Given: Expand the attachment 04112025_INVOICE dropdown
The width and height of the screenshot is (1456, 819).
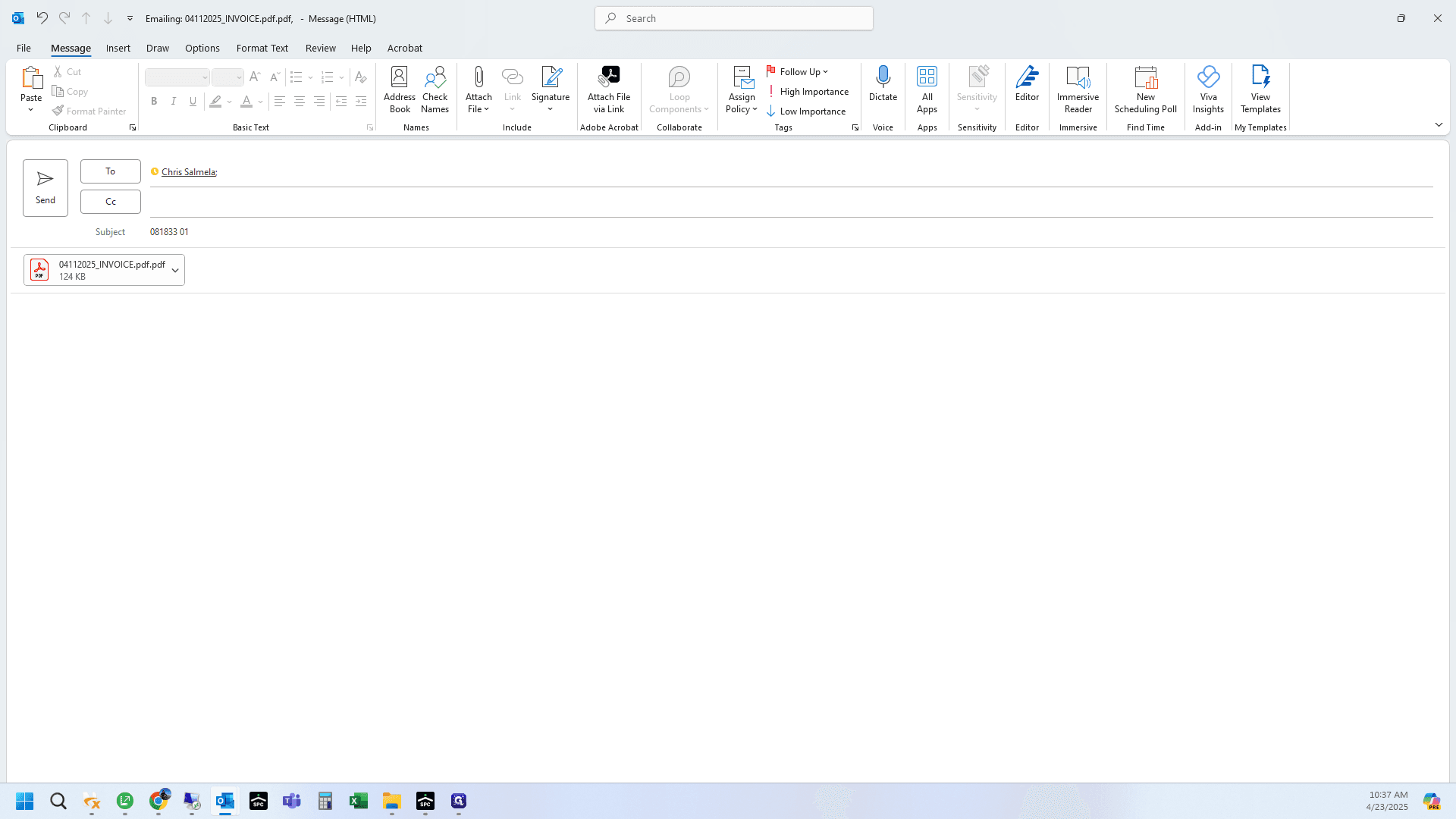Looking at the screenshot, I should tap(175, 270).
